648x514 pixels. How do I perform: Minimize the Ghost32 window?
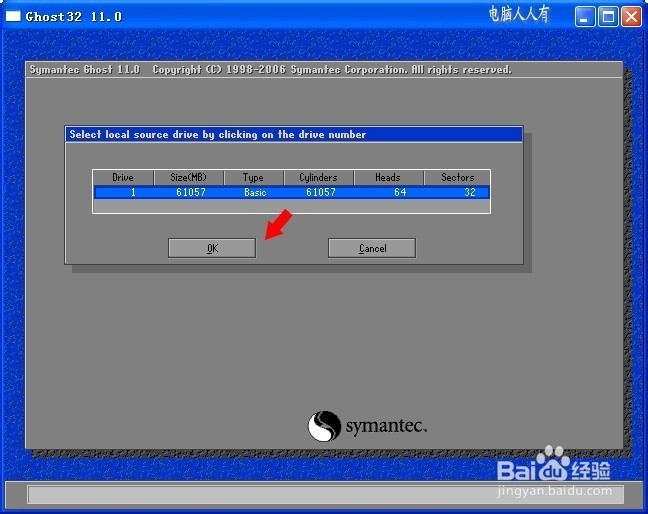pos(584,17)
